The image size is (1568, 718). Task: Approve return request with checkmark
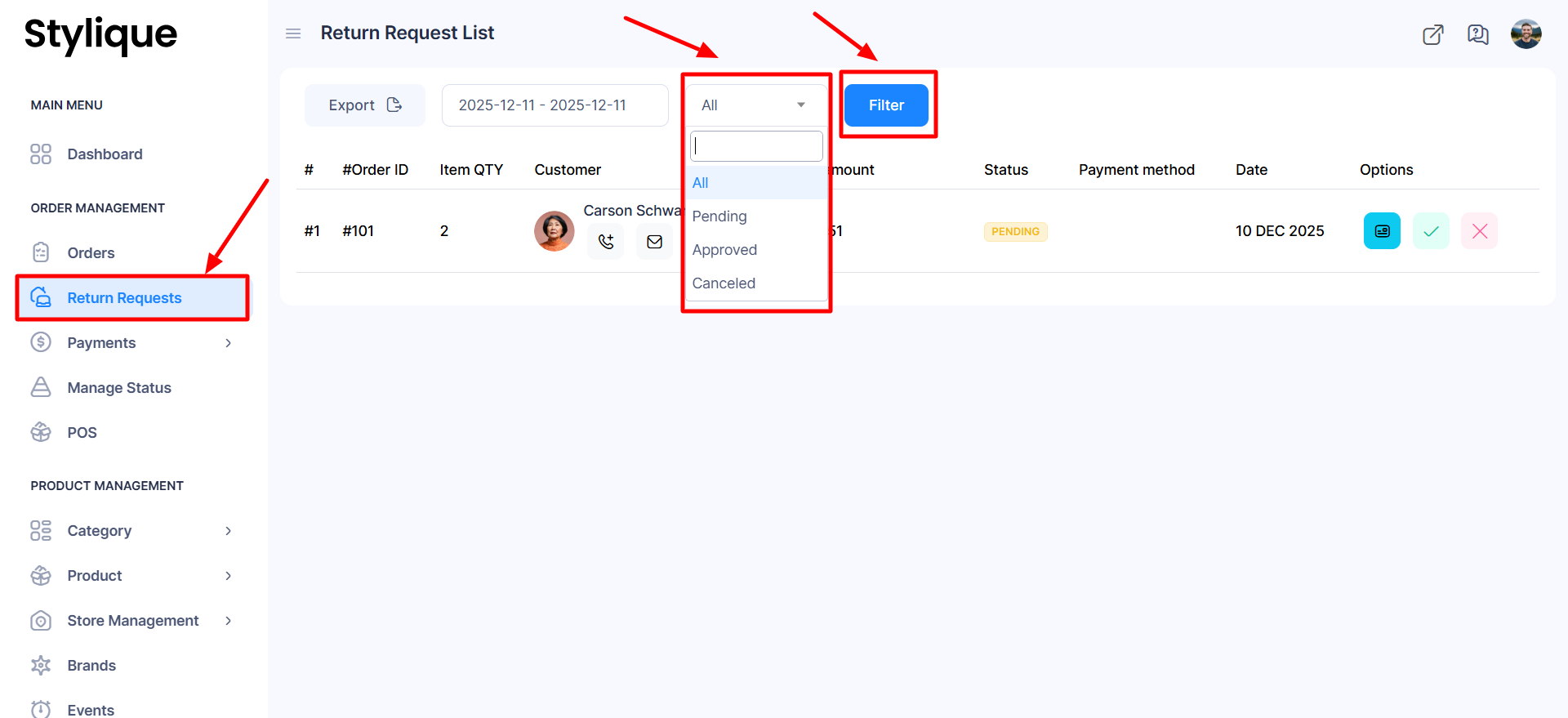[x=1431, y=231]
